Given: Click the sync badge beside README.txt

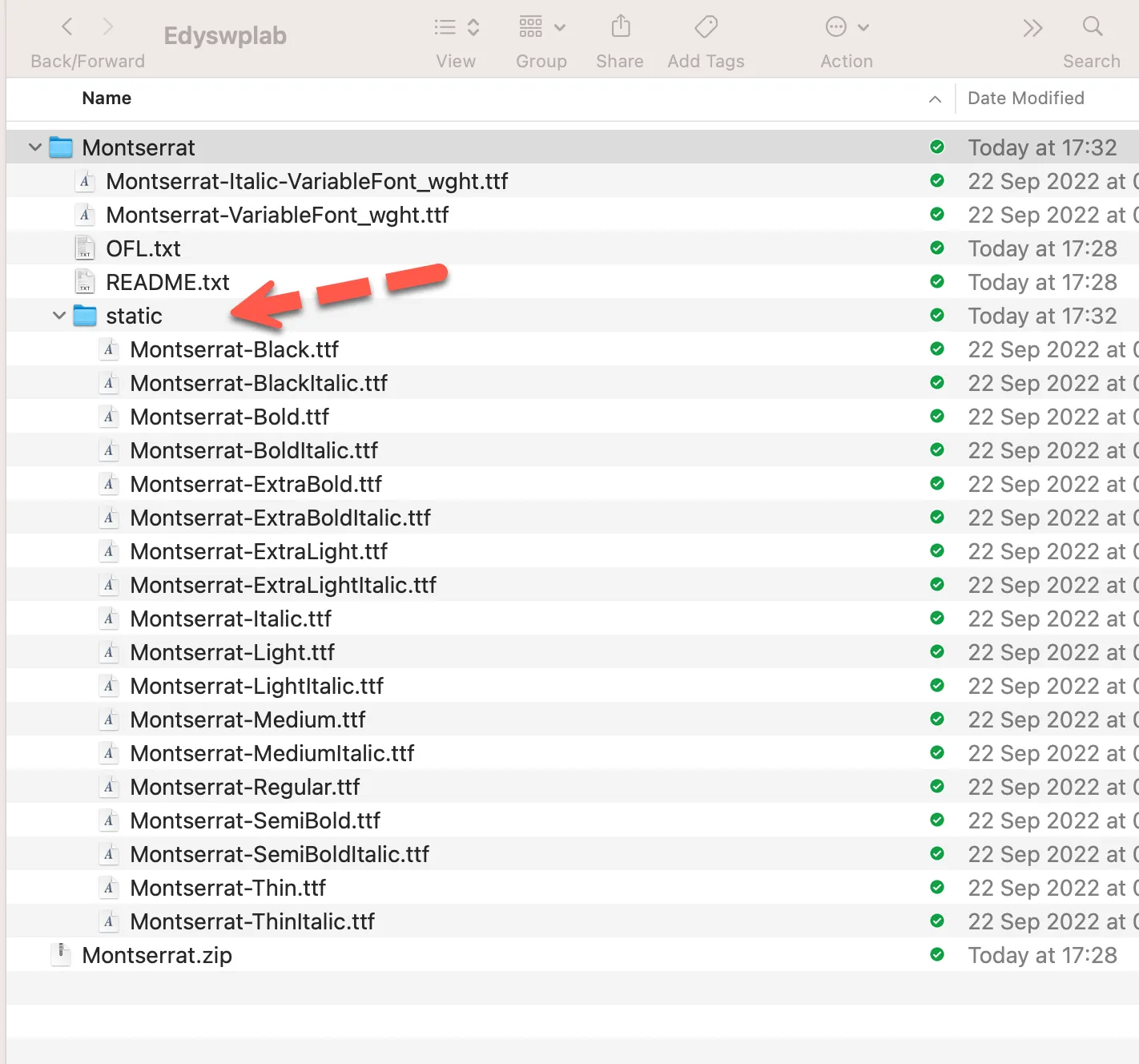Looking at the screenshot, I should click(937, 282).
